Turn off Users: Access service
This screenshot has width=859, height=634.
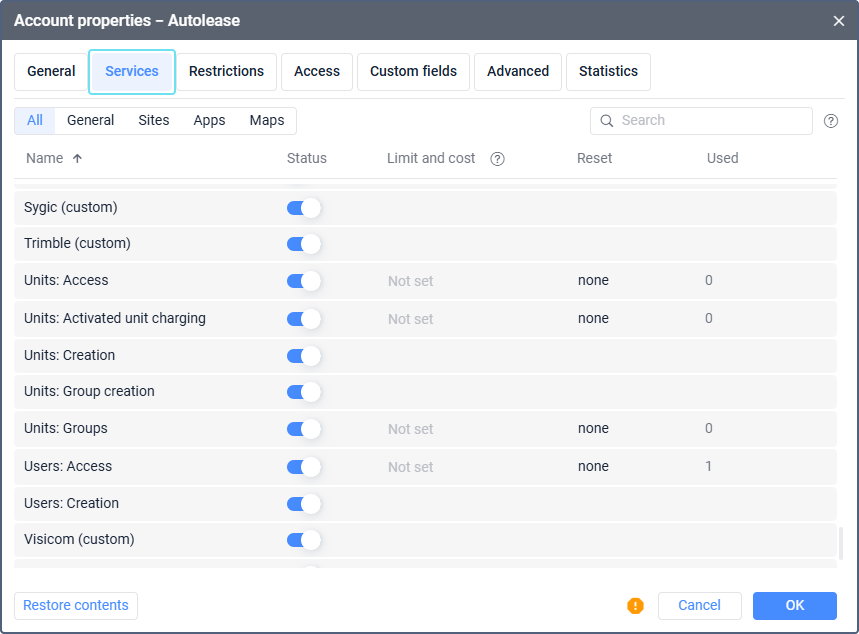(x=303, y=467)
